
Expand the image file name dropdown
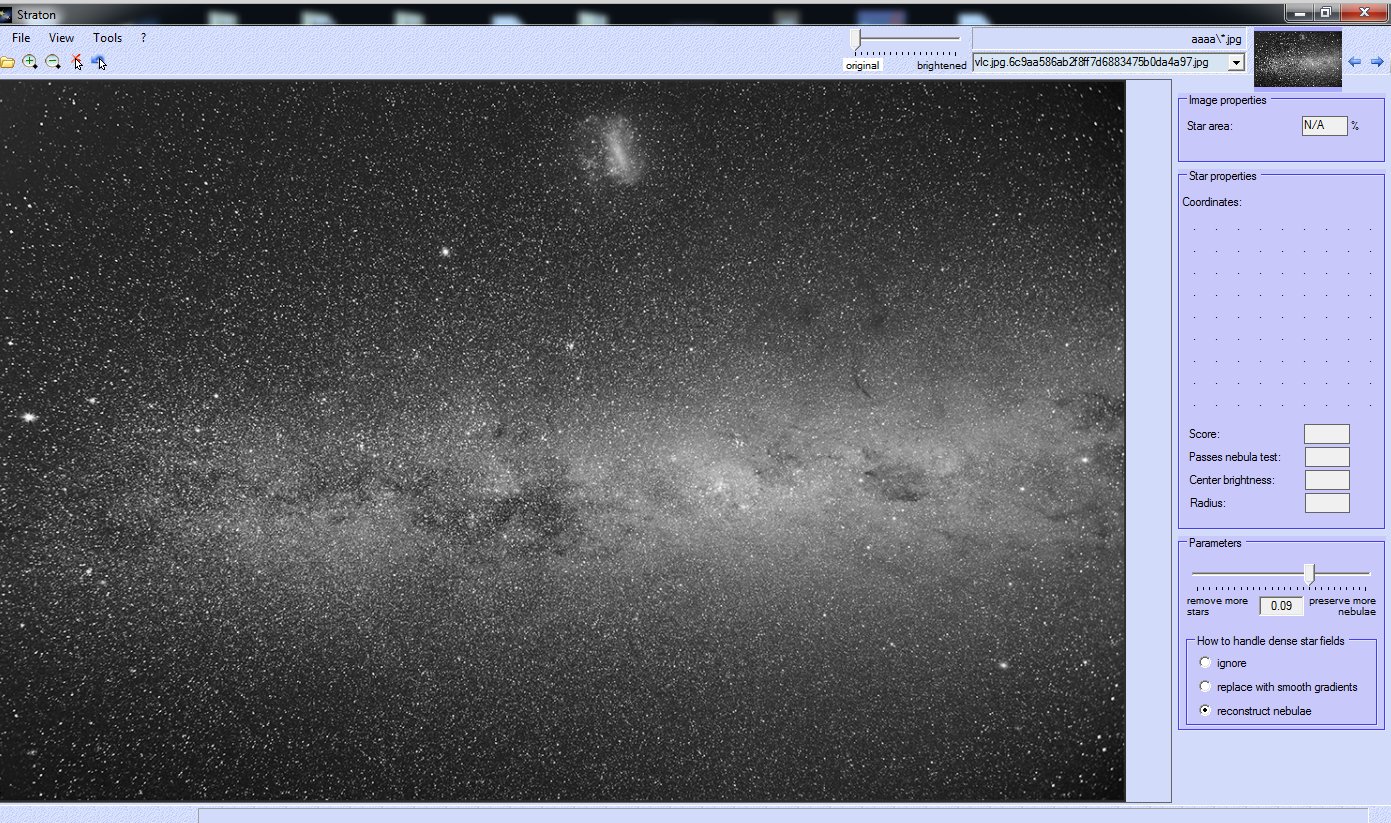click(x=1236, y=62)
